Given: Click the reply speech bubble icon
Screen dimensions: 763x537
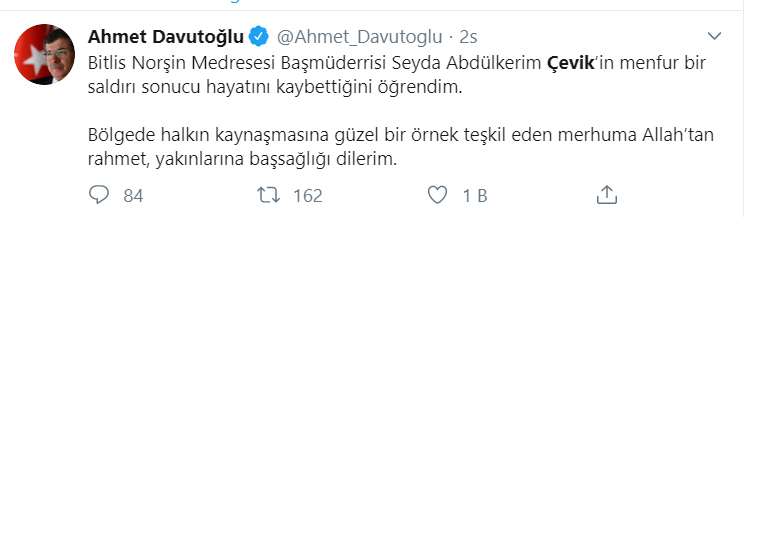Looking at the screenshot, I should [99, 195].
